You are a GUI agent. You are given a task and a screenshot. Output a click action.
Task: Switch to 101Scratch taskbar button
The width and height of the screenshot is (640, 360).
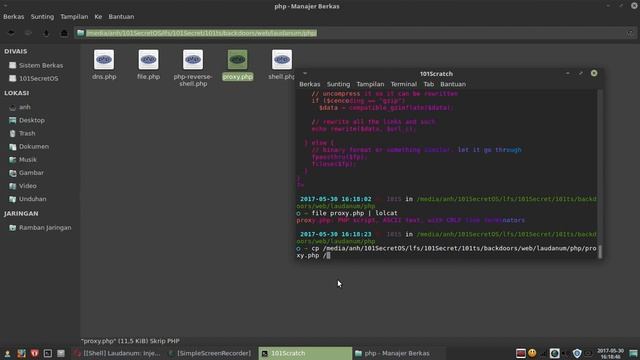pos(305,353)
